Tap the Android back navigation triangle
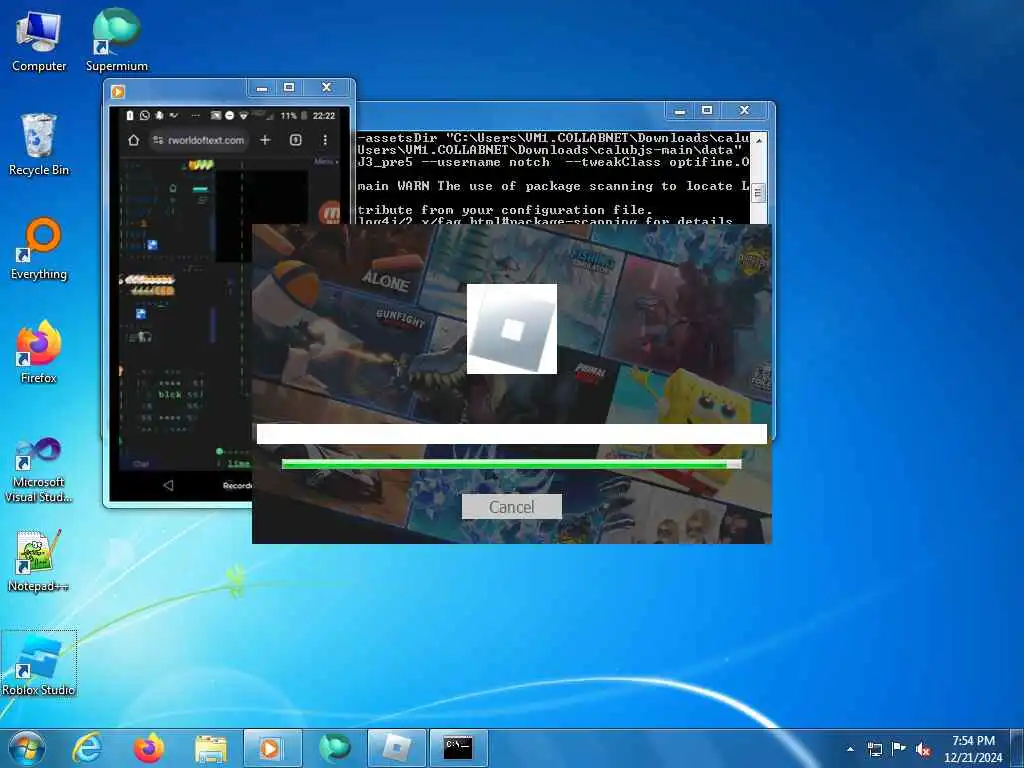 (x=168, y=485)
